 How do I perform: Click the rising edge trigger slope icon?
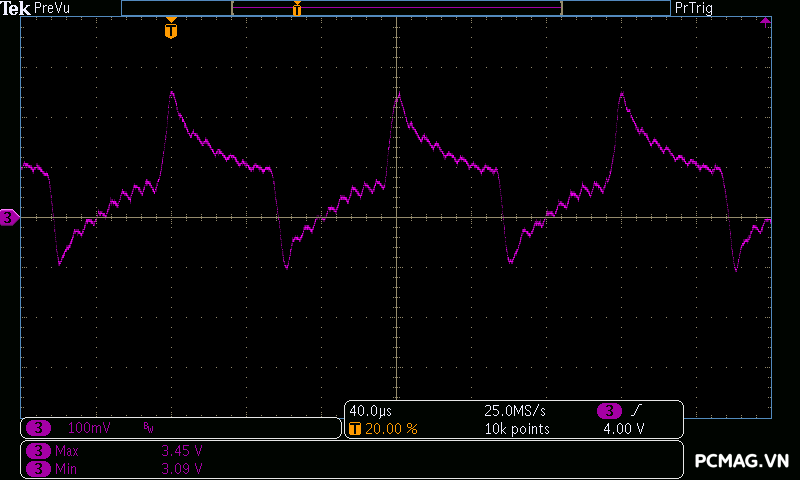click(636, 411)
